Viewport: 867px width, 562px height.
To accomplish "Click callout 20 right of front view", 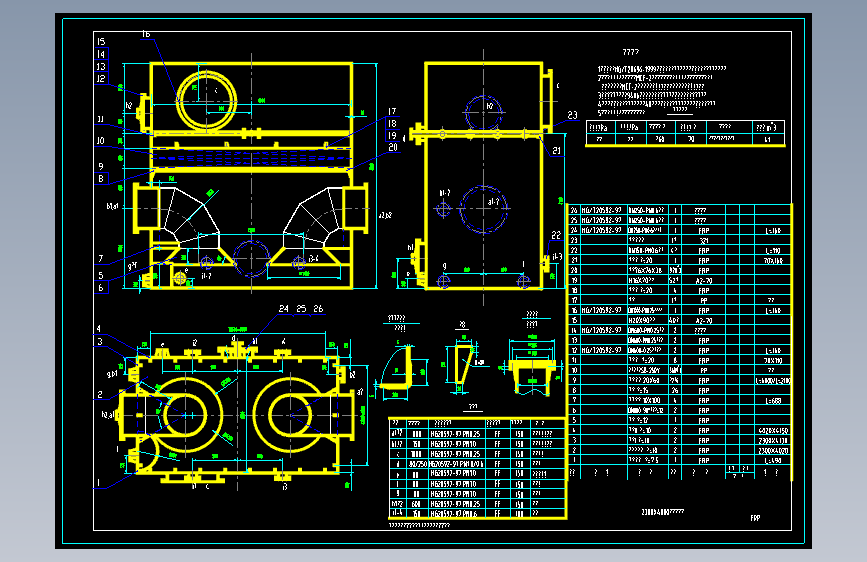I will [x=393, y=147].
